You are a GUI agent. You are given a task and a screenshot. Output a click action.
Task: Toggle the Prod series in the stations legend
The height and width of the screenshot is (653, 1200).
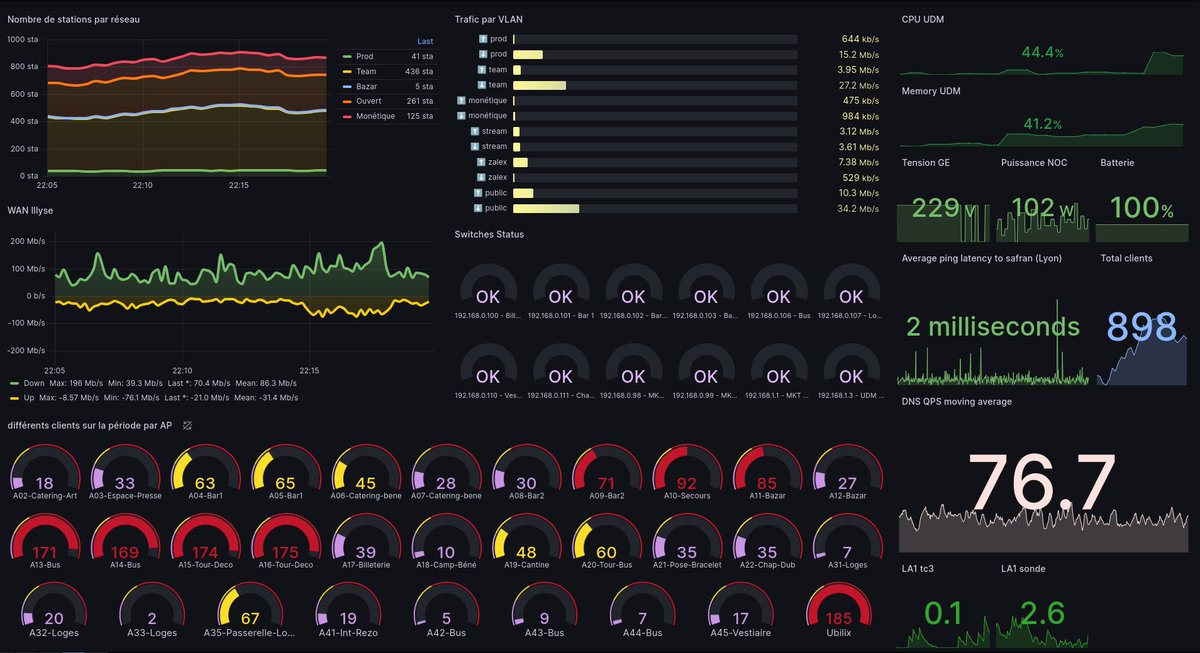pos(364,57)
